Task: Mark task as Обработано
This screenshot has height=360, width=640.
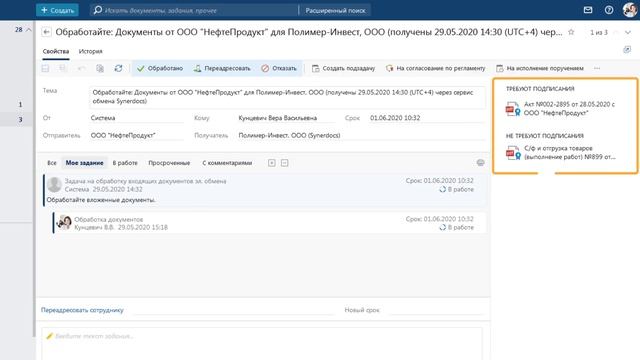Action: (160, 68)
